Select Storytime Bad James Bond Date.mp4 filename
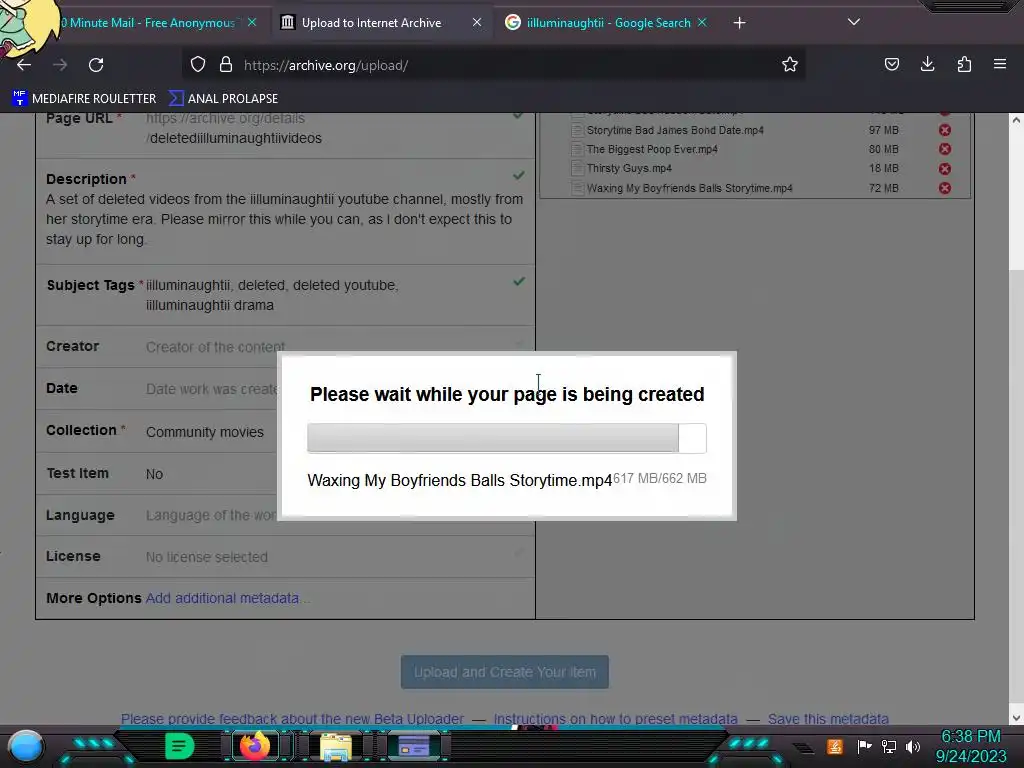The width and height of the screenshot is (1024, 768). pyautogui.click(x=675, y=130)
